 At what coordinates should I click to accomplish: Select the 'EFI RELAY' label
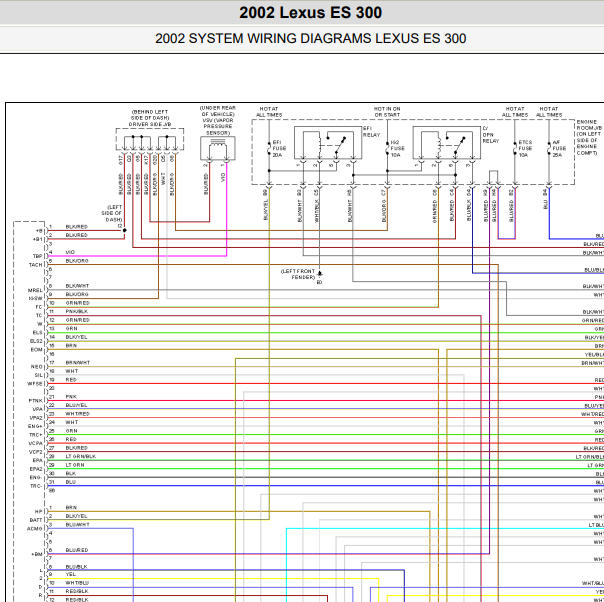click(371, 131)
